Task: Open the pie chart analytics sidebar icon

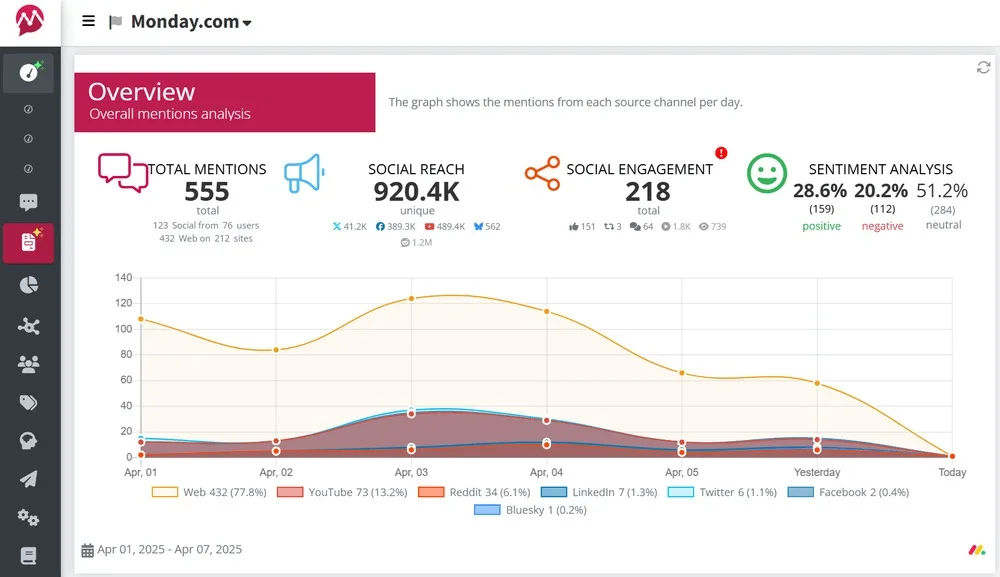Action: (28, 284)
